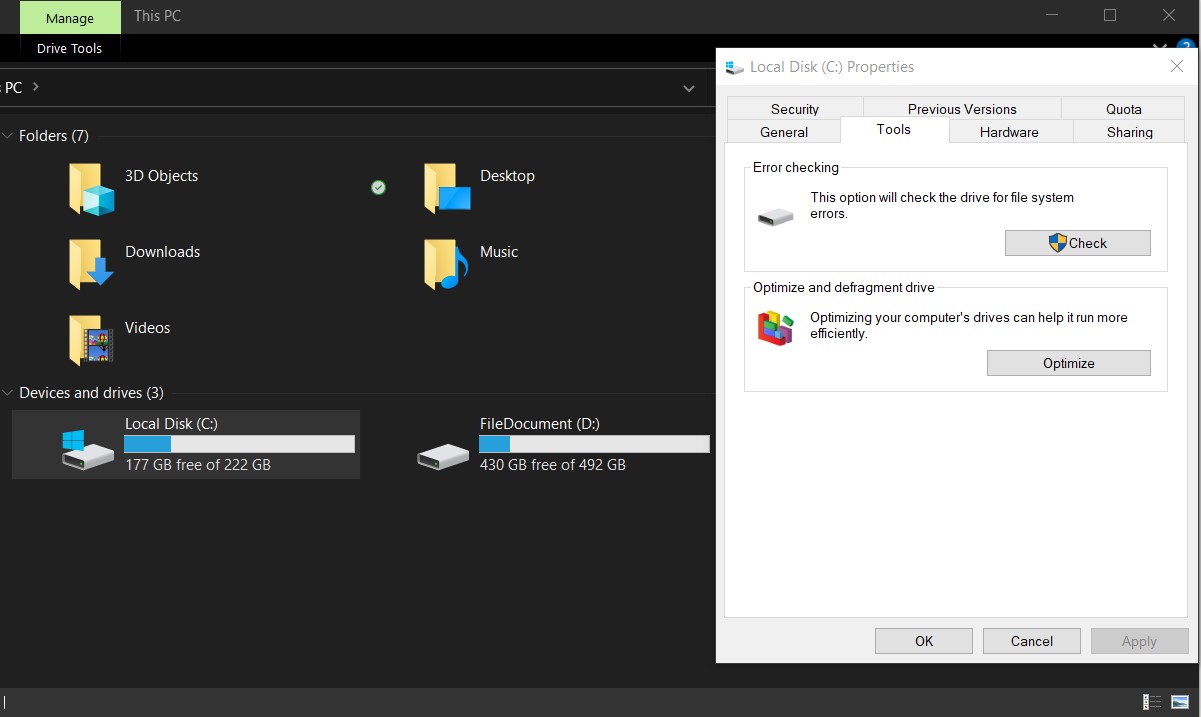This screenshot has height=717, width=1201.
Task: Maximize the This PC Explorer window
Action: pyautogui.click(x=1109, y=15)
